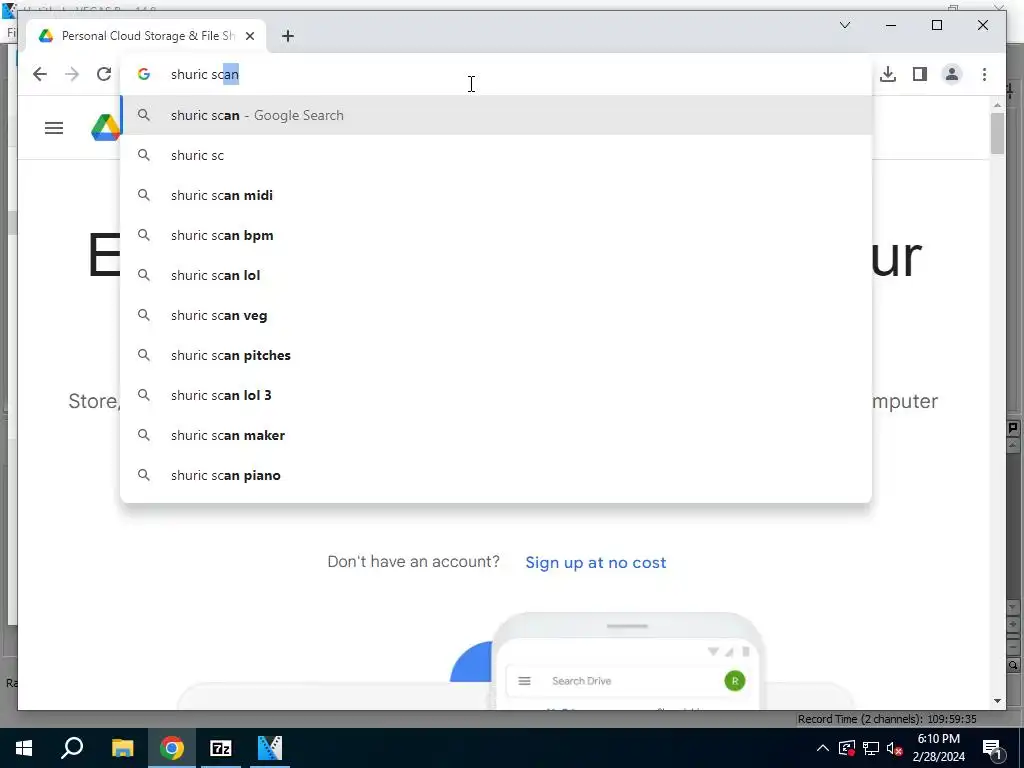The image size is (1024, 768).
Task: Open File Explorer from the taskbar
Action: [x=122, y=748]
